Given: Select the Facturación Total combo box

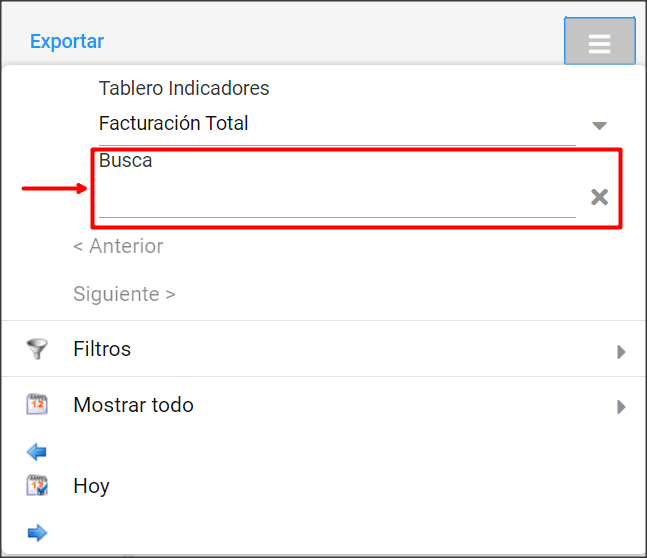Looking at the screenshot, I should click(x=337, y=124).
